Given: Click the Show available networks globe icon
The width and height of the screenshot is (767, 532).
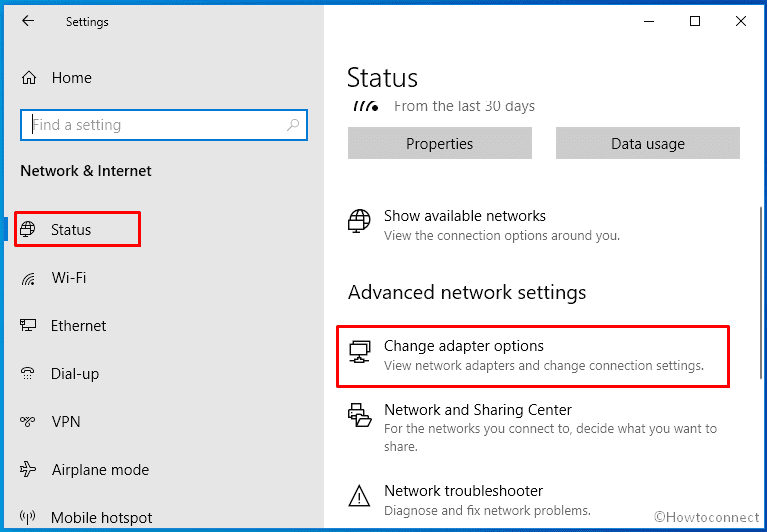Looking at the screenshot, I should tap(359, 220).
